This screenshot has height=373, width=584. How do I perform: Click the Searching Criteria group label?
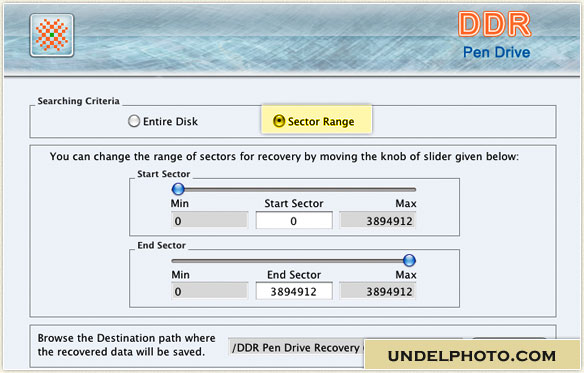(x=79, y=101)
